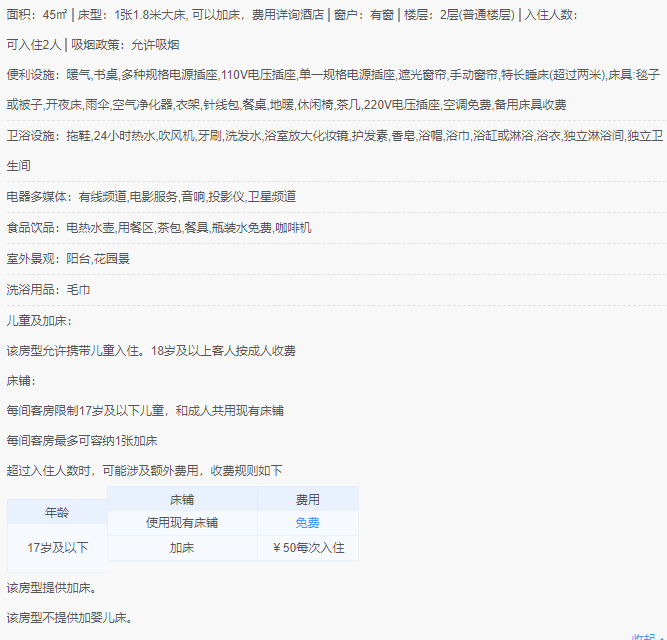Click the 费用 column header

tap(308, 499)
